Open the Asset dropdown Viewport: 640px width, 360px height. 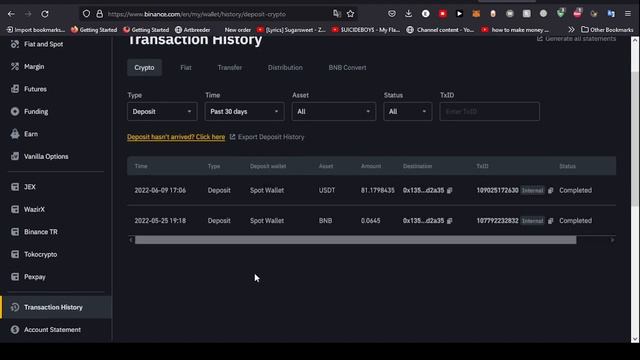334,111
